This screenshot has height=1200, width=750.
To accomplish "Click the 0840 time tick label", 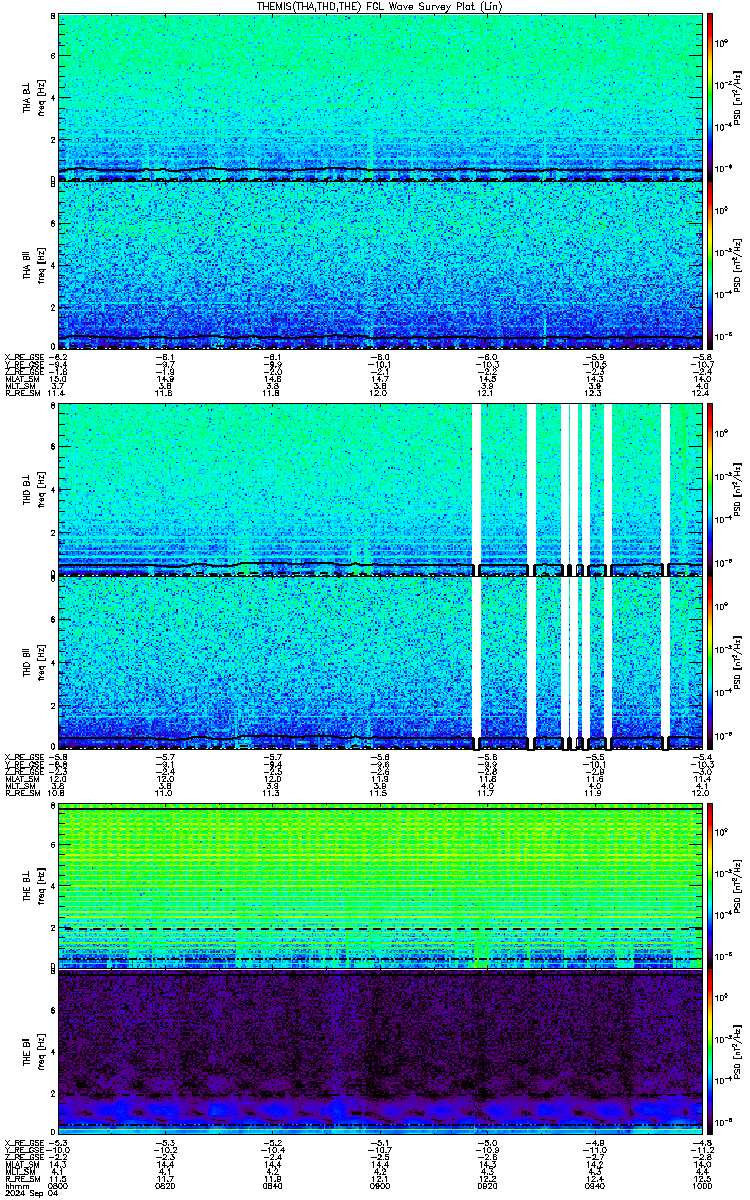I will (274, 1186).
